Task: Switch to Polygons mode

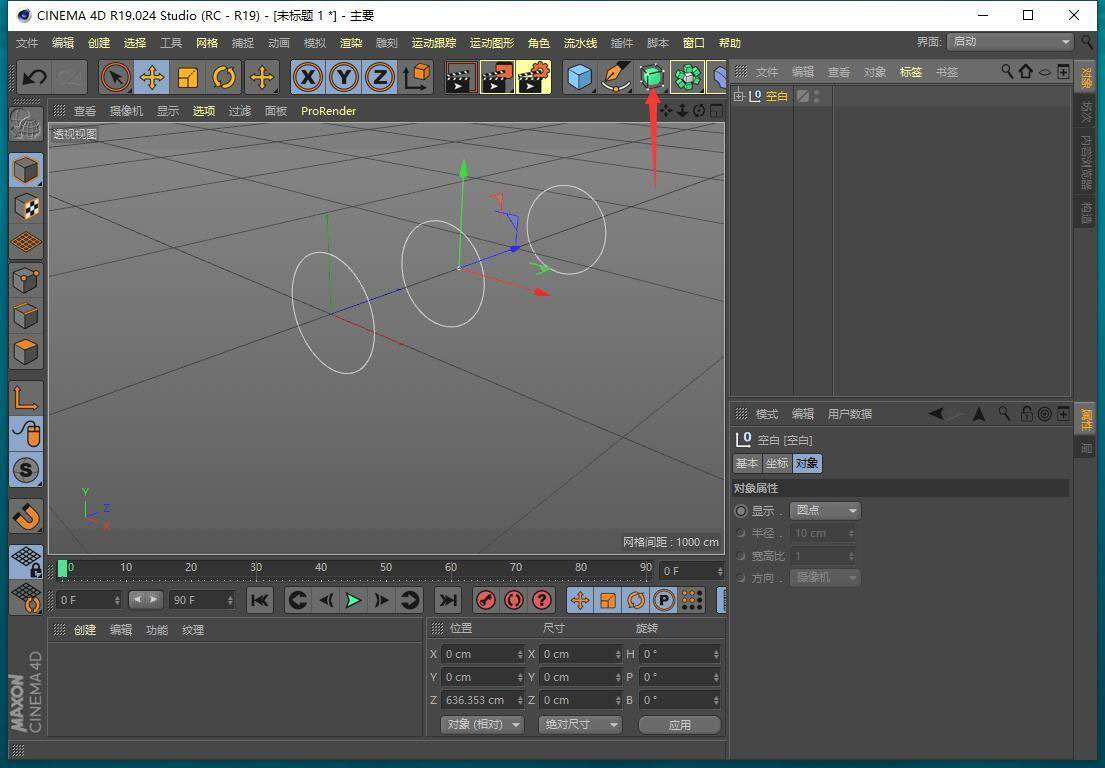Action: [x=26, y=352]
